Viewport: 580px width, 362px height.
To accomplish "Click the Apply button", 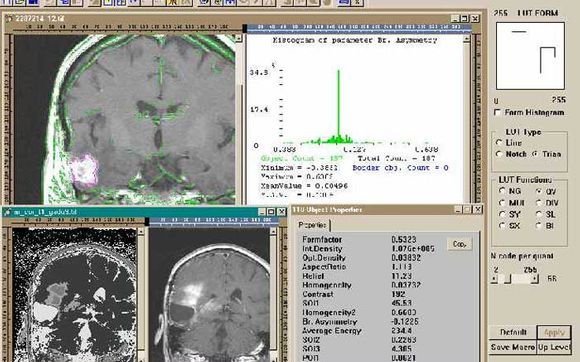I will click(x=554, y=332).
